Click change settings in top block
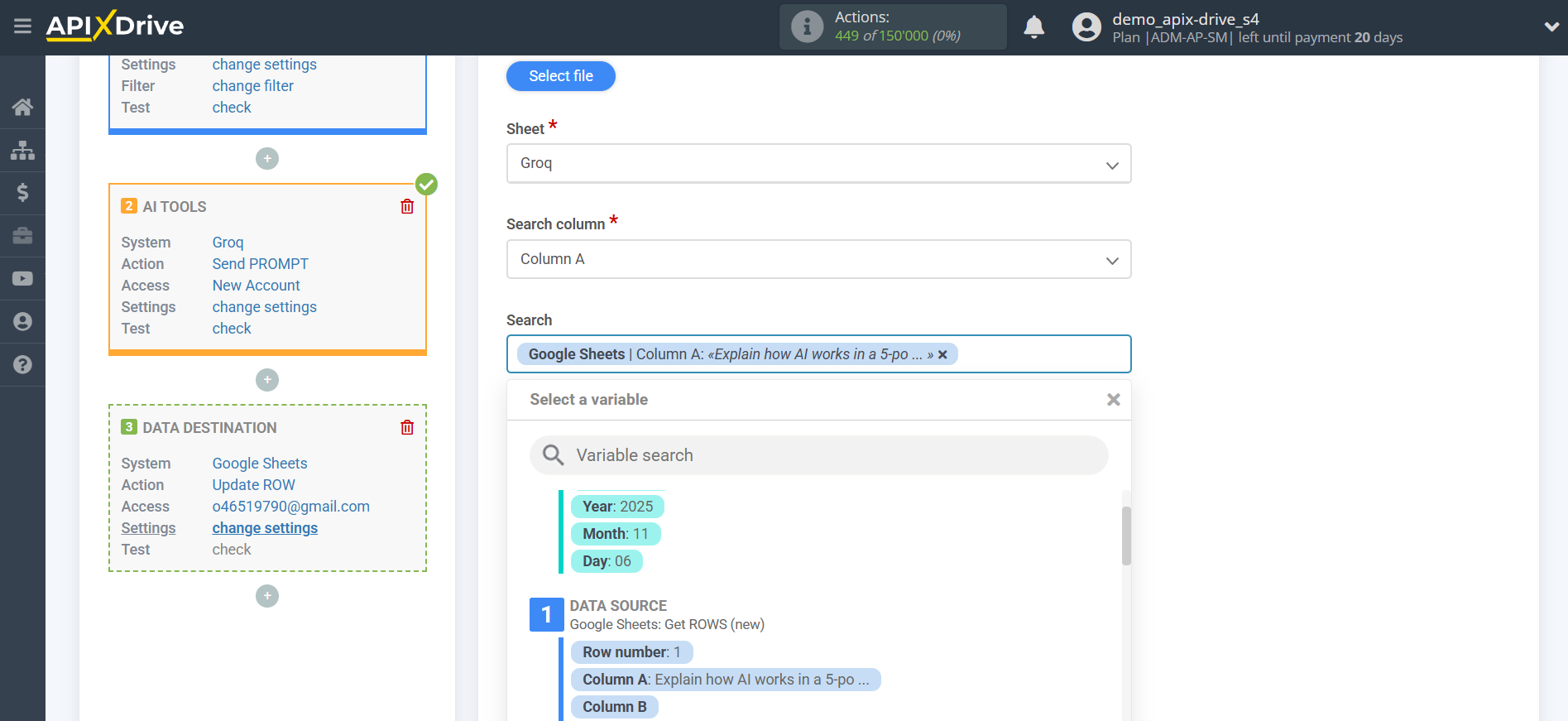 click(x=264, y=65)
